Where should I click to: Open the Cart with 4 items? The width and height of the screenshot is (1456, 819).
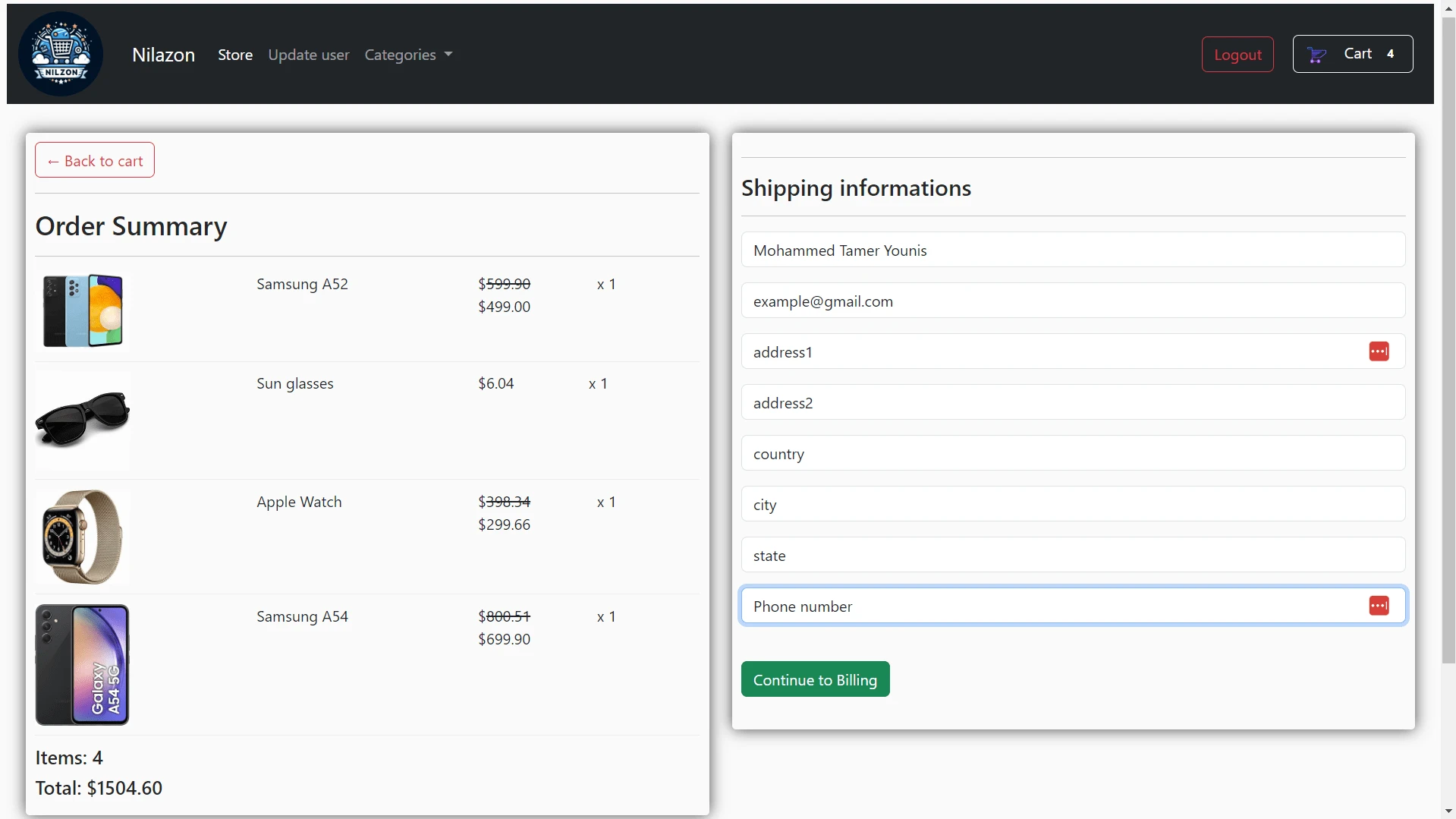1353,54
